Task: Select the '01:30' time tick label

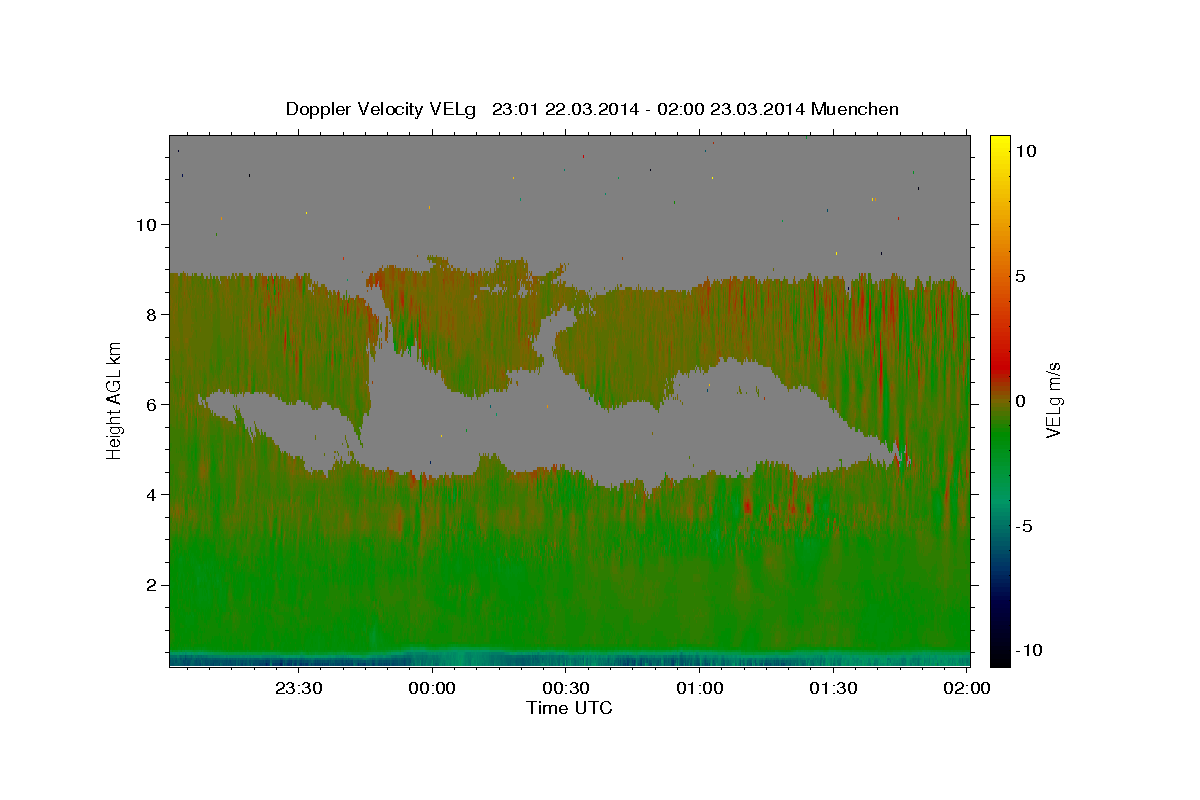Action: 833,688
